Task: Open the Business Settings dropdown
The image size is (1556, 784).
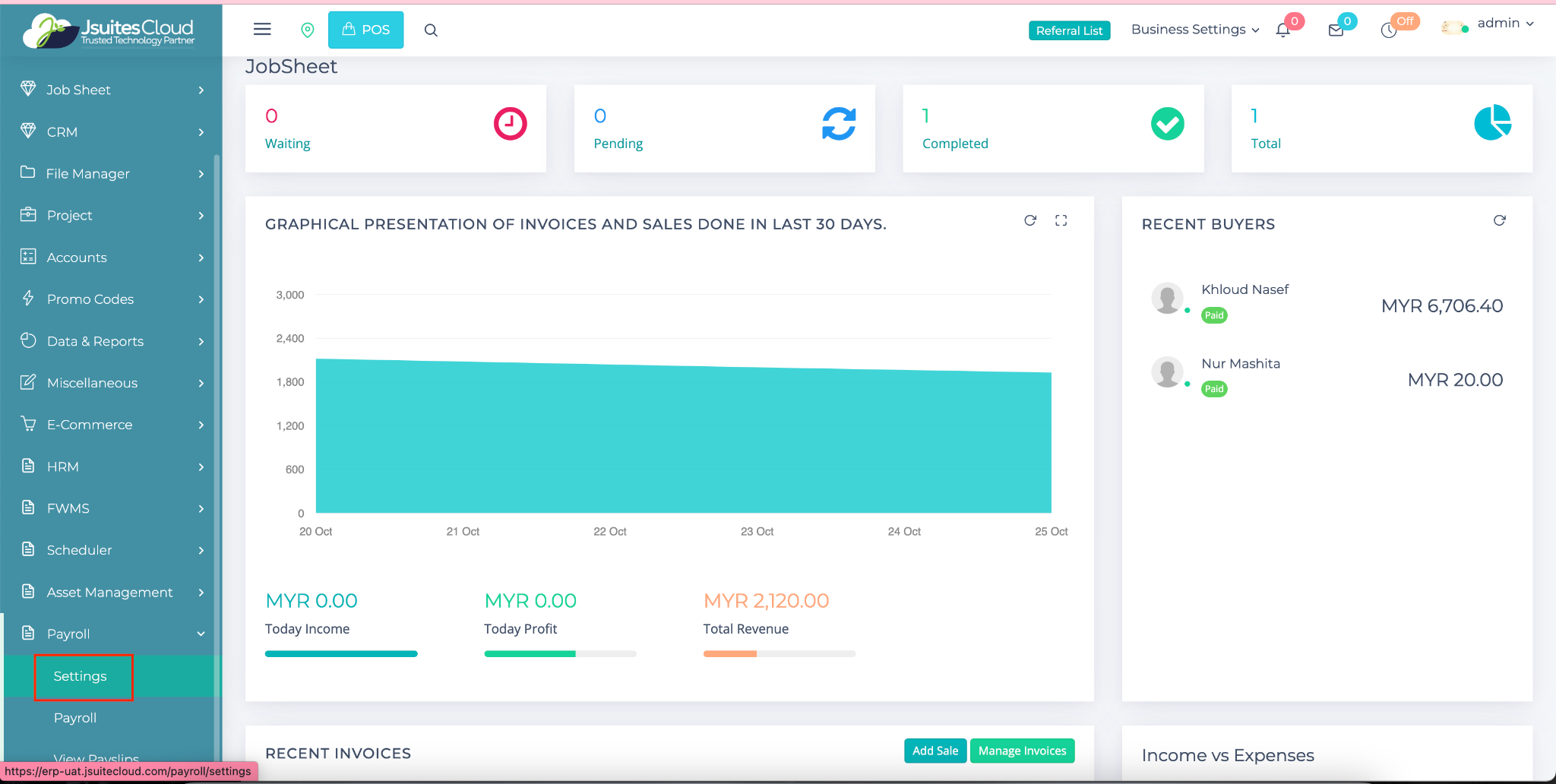Action: tap(1195, 30)
